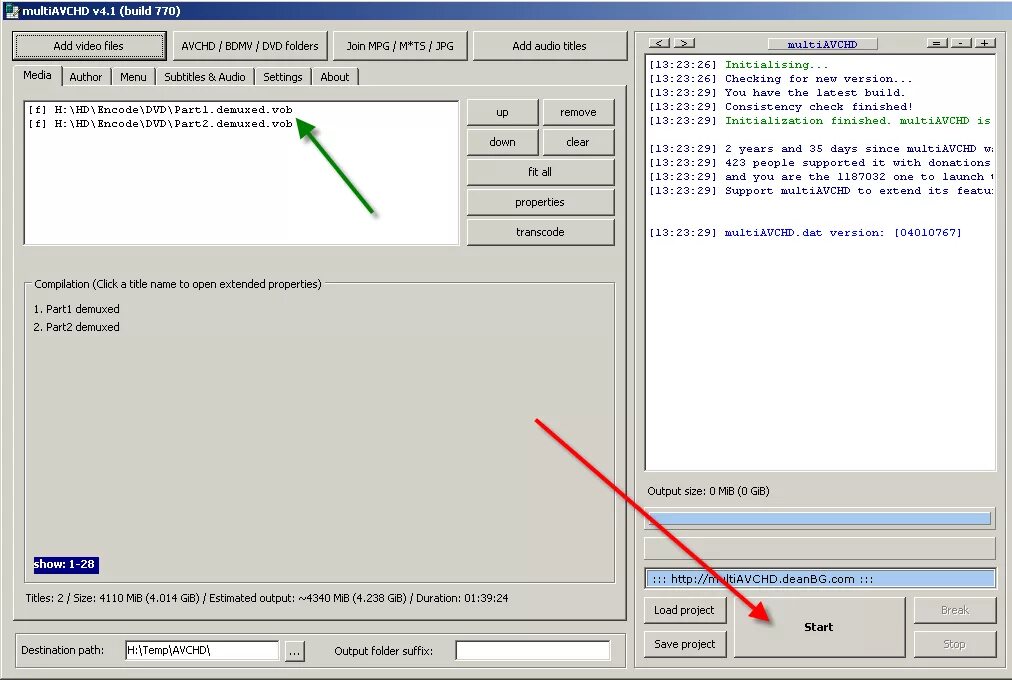Click the log panel '>' next button
The height and width of the screenshot is (680, 1012).
684,43
